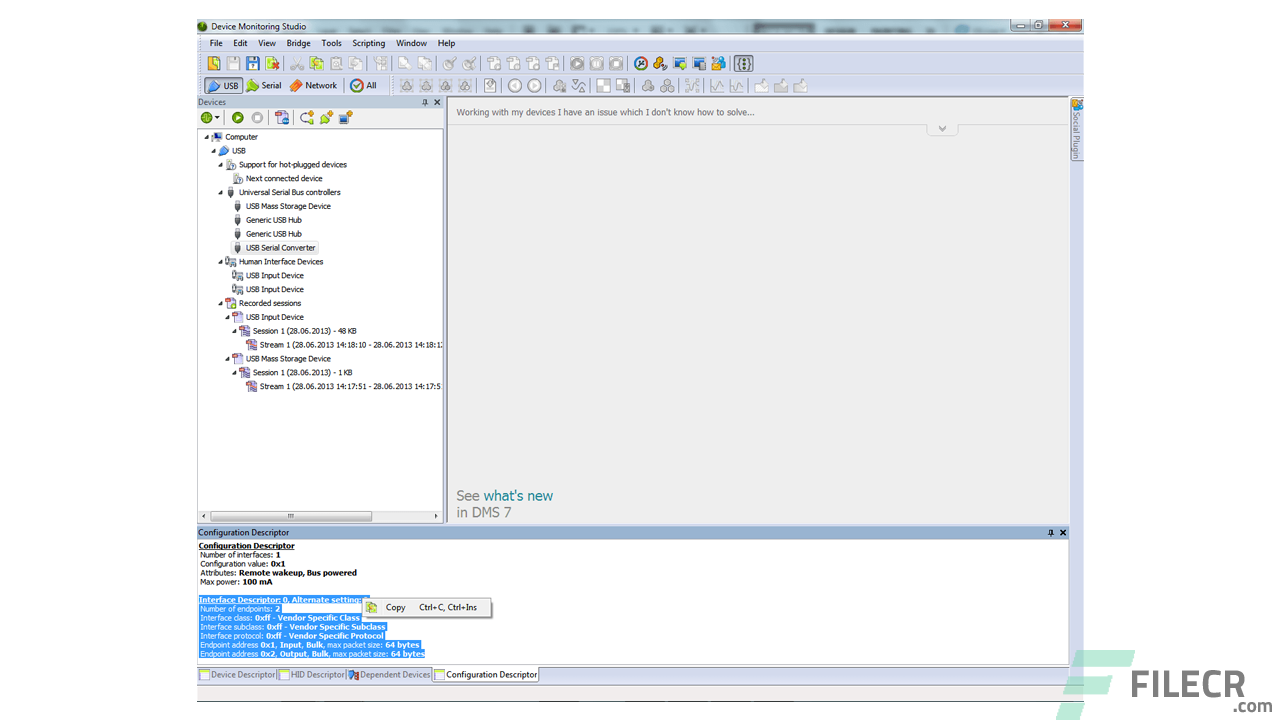Click the Scripting braces icon on the toolbar
Screen dimensions: 1280x720
click(743, 63)
